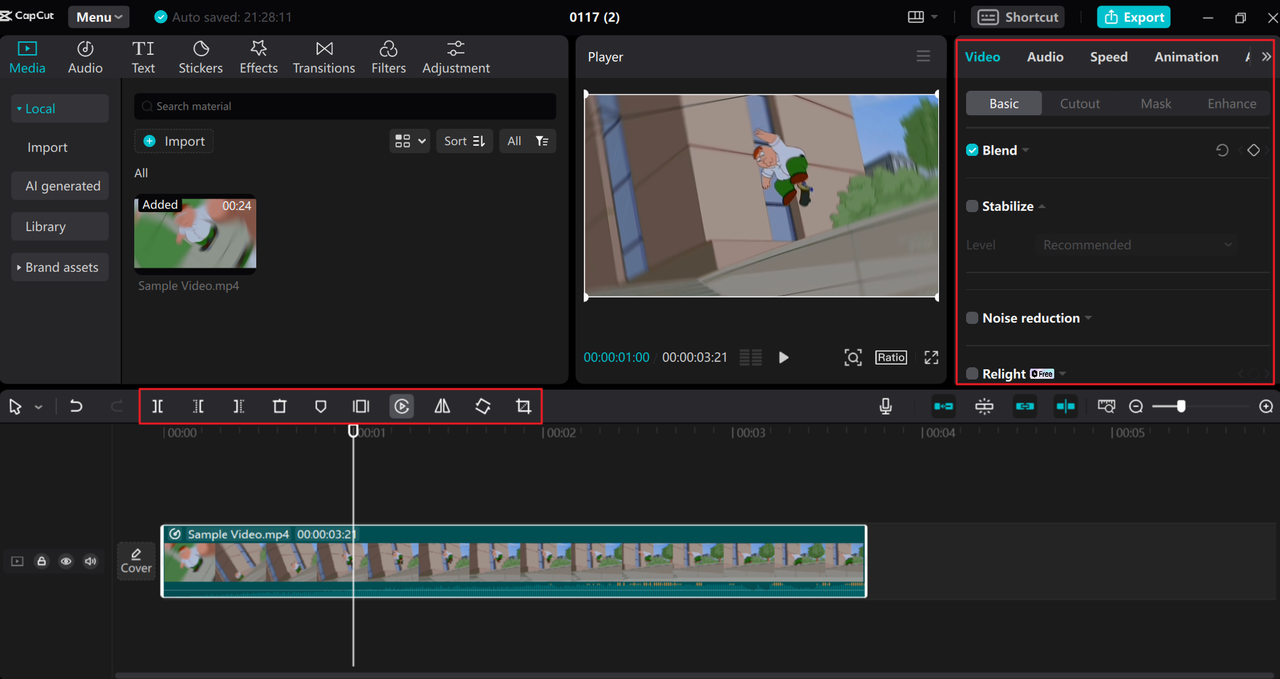Click the timeline cover preview icon

coord(1106,406)
